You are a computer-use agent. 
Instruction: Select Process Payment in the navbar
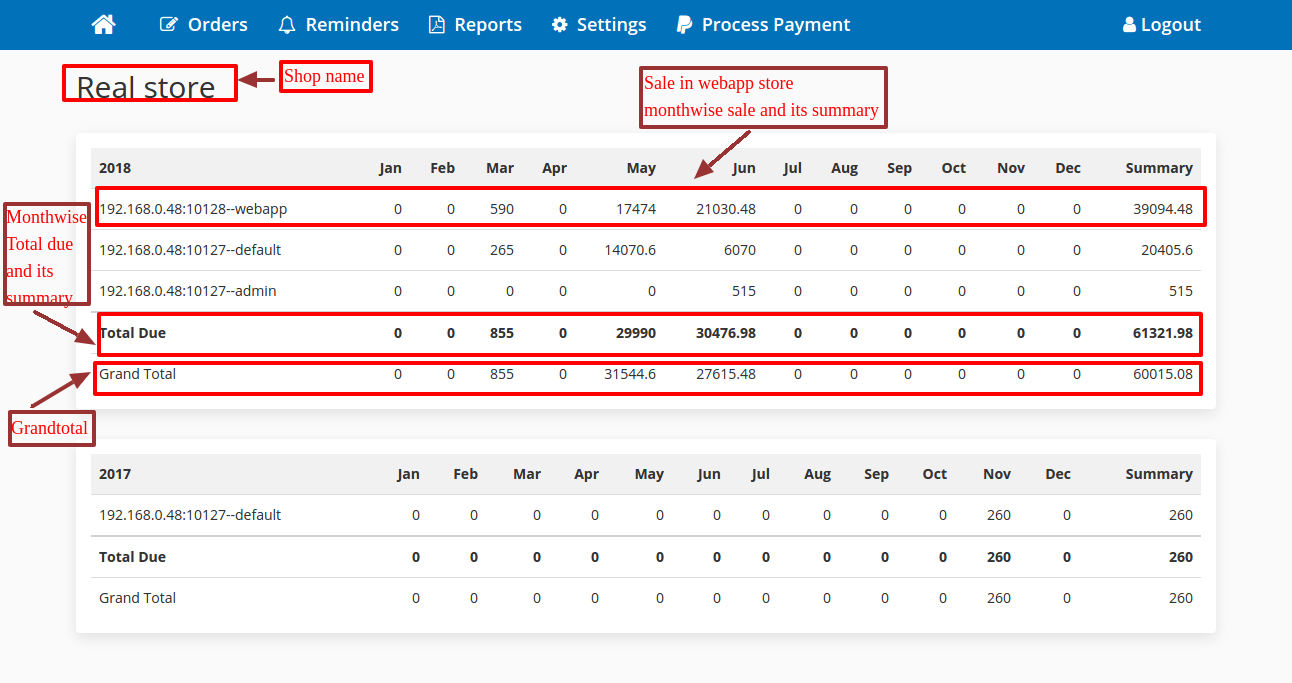(x=775, y=25)
